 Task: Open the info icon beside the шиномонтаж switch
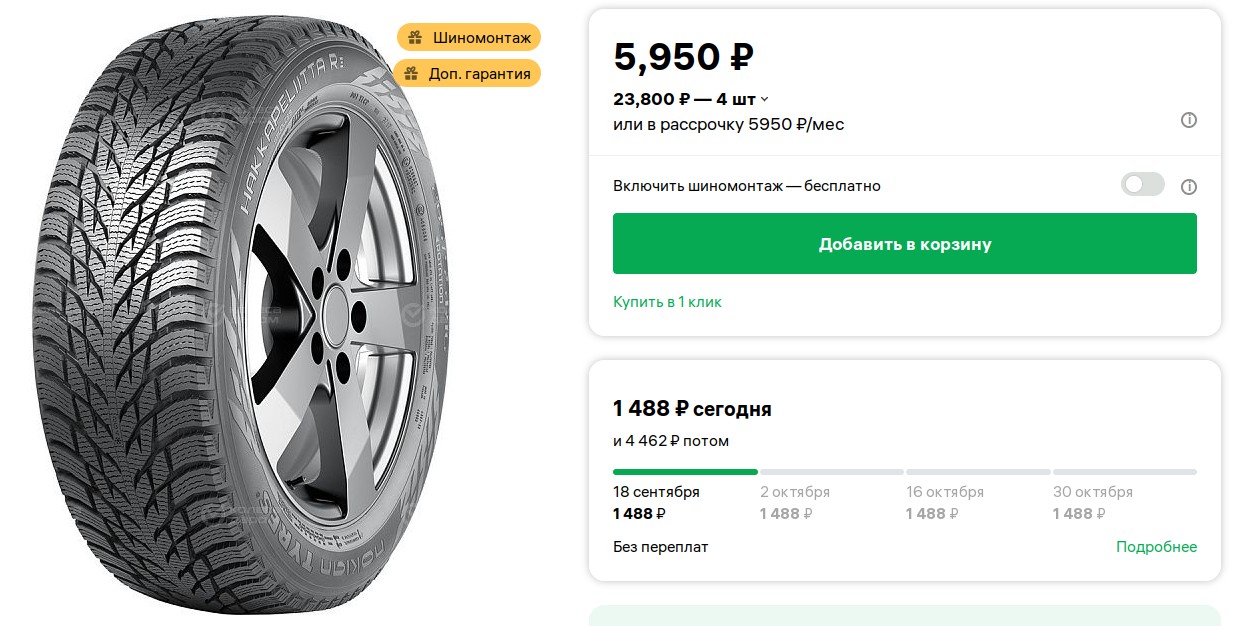point(1189,186)
